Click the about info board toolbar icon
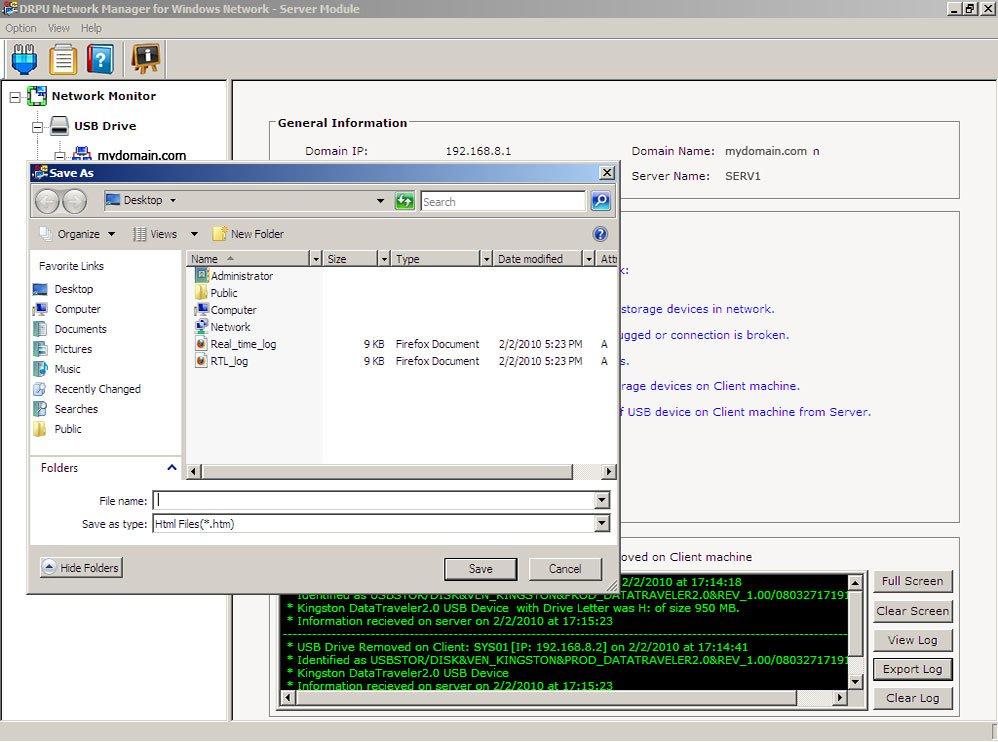Screen dimensions: 998x742 (146, 59)
